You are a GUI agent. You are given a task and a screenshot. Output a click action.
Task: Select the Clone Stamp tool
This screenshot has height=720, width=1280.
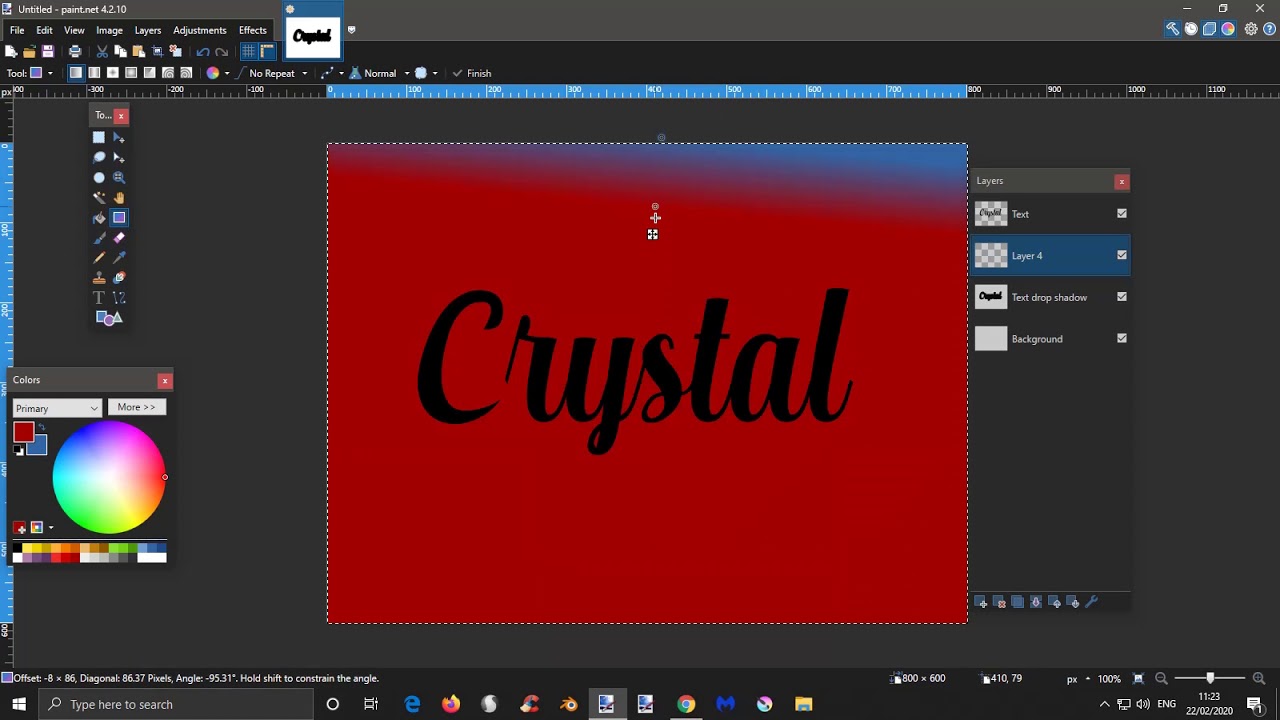(99, 278)
